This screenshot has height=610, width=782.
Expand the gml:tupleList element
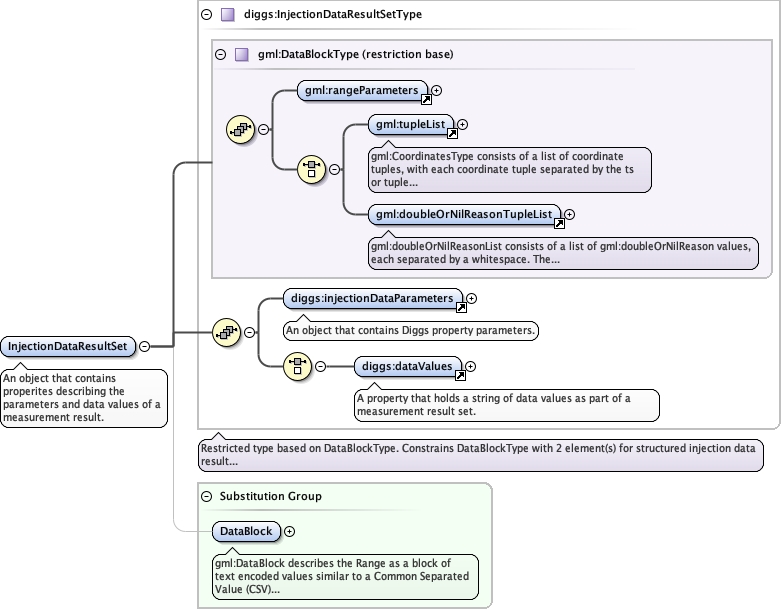[x=462, y=125]
